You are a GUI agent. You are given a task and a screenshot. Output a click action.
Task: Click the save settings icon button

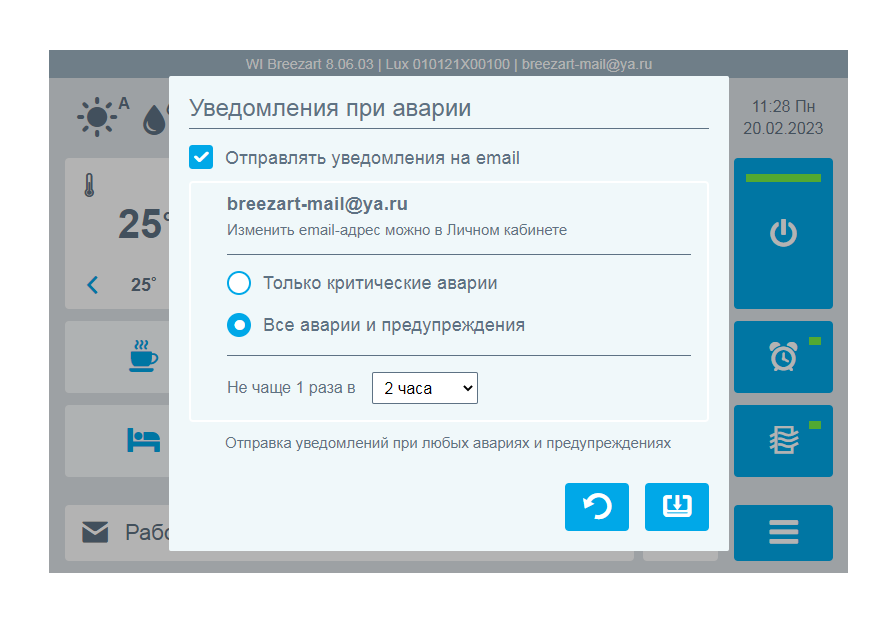tap(677, 507)
